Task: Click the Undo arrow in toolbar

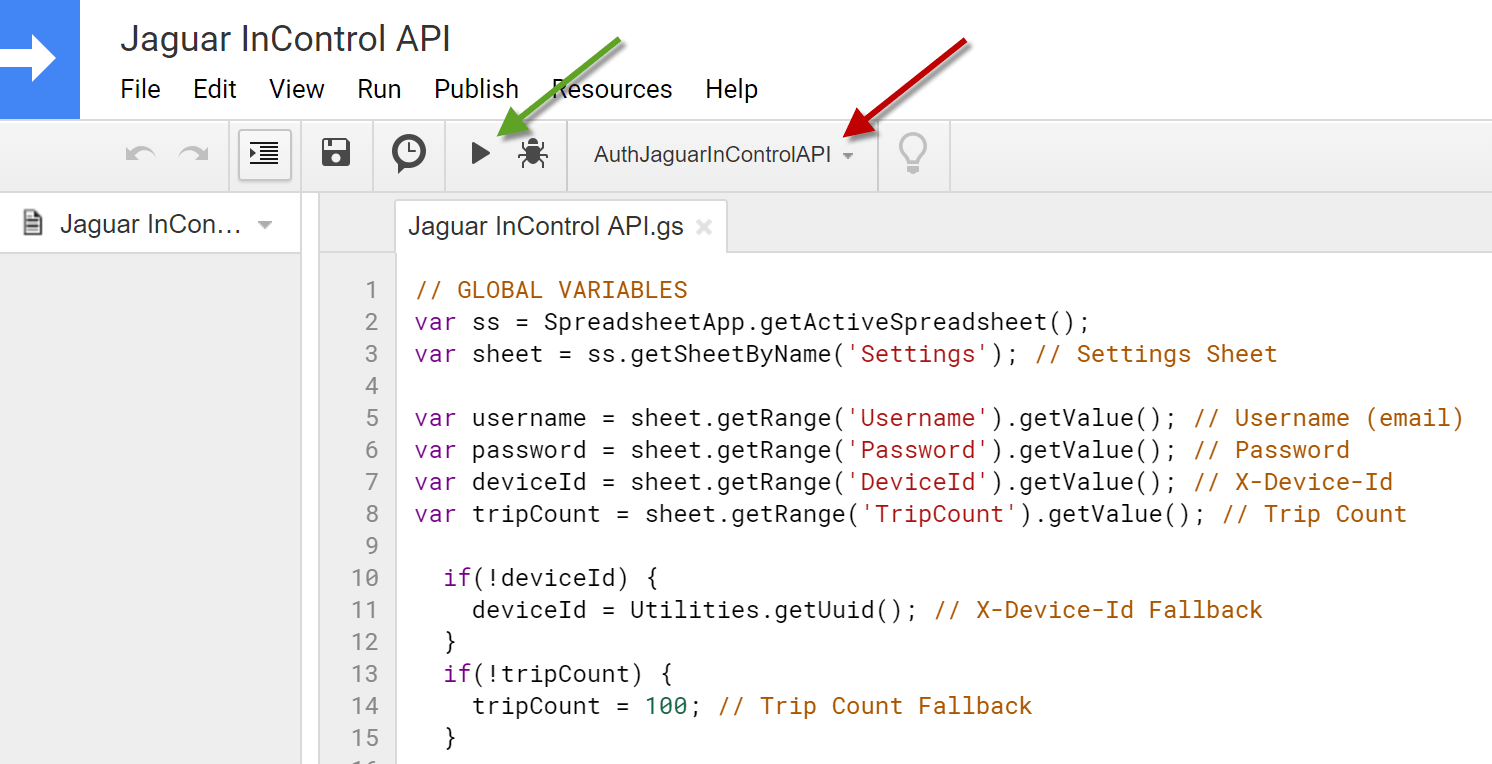Action: (141, 154)
